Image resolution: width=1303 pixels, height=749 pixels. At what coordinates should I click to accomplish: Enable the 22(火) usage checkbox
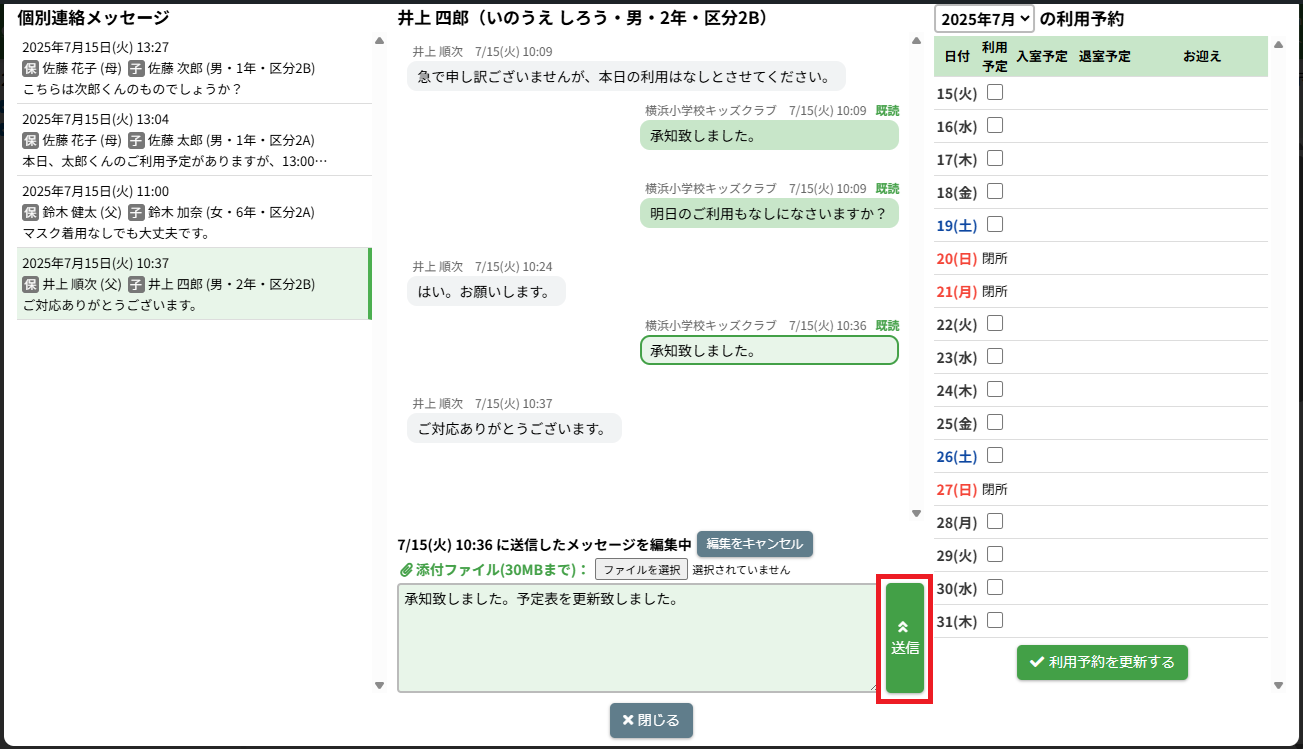click(995, 324)
